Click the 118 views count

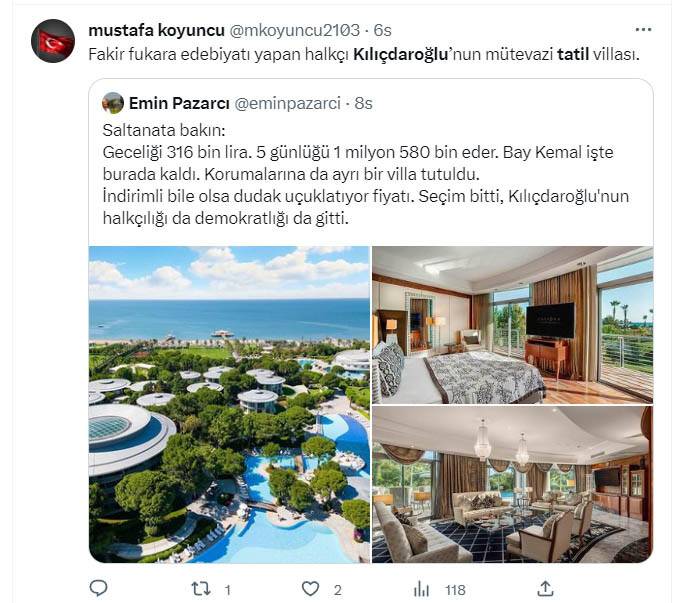coord(455,590)
